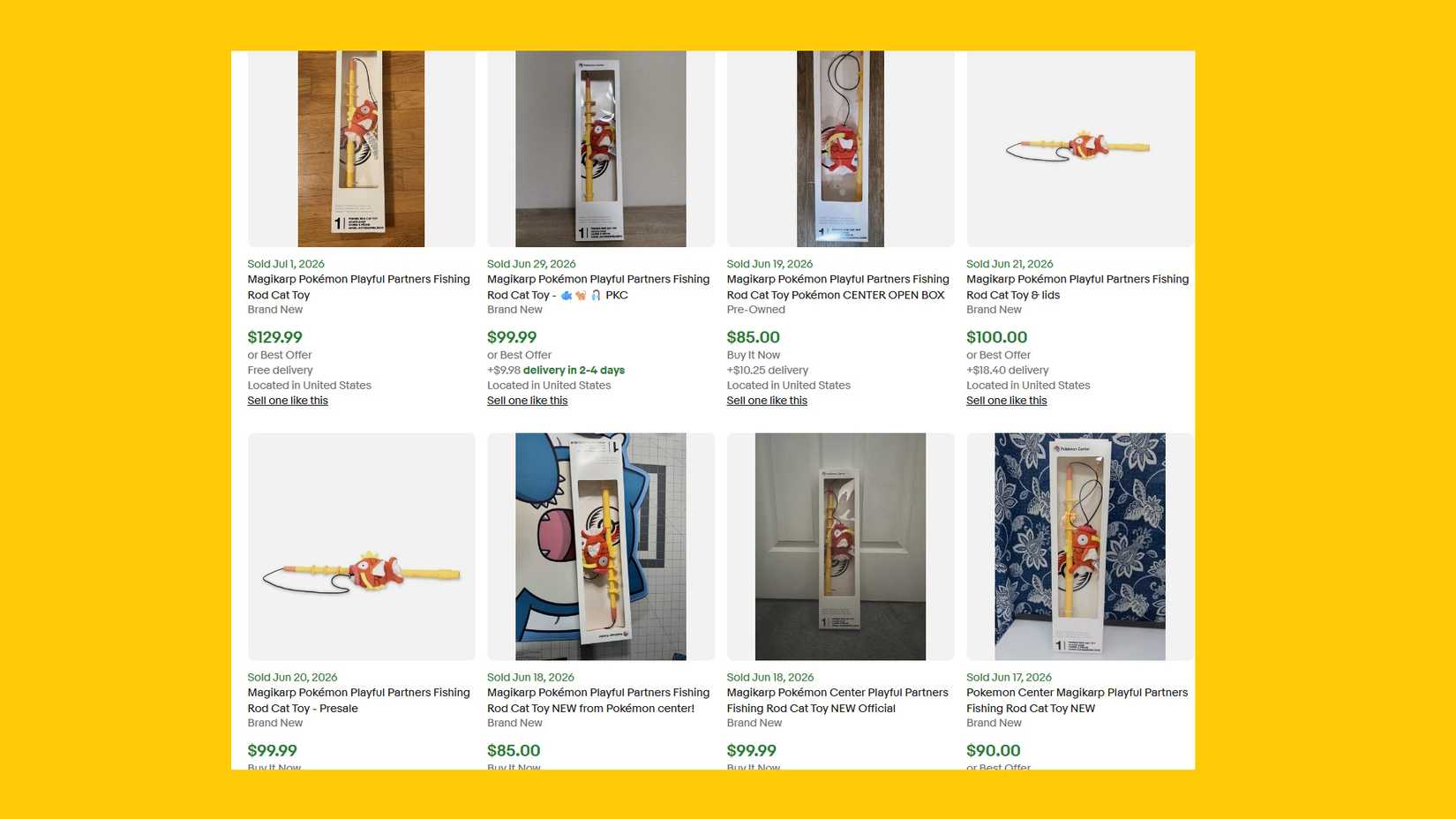The height and width of the screenshot is (819, 1456).
Task: Click 'Sell one like this' under $99.99 PKC item
Action: (528, 401)
